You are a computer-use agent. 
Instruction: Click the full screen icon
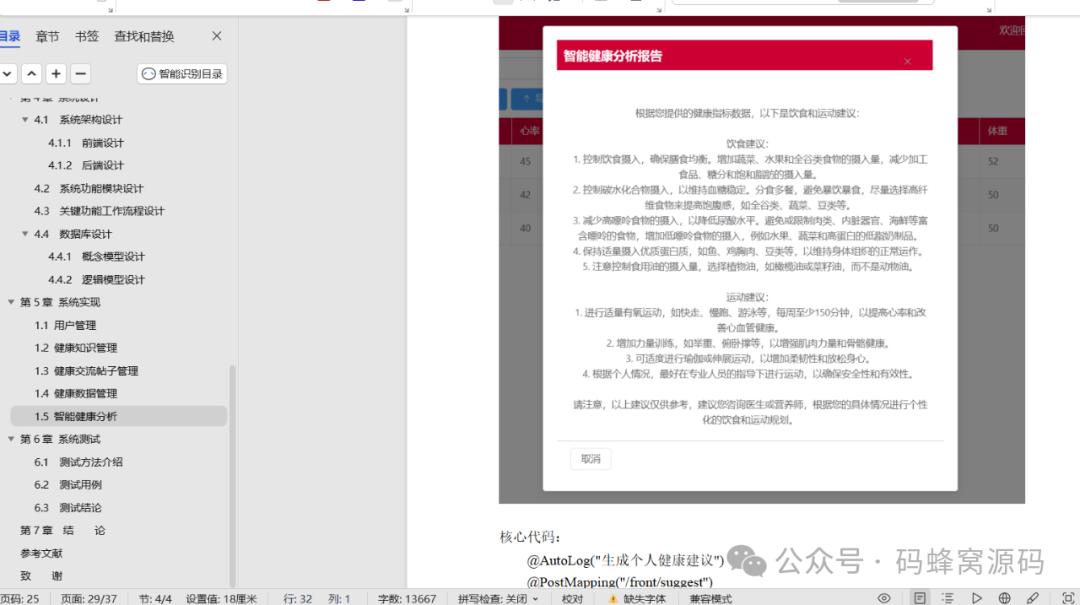[1068, 598]
